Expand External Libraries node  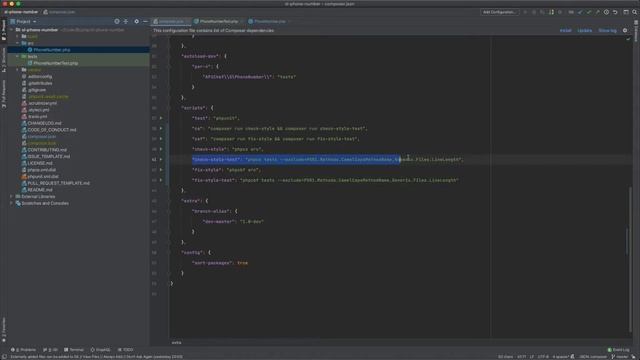11,196
